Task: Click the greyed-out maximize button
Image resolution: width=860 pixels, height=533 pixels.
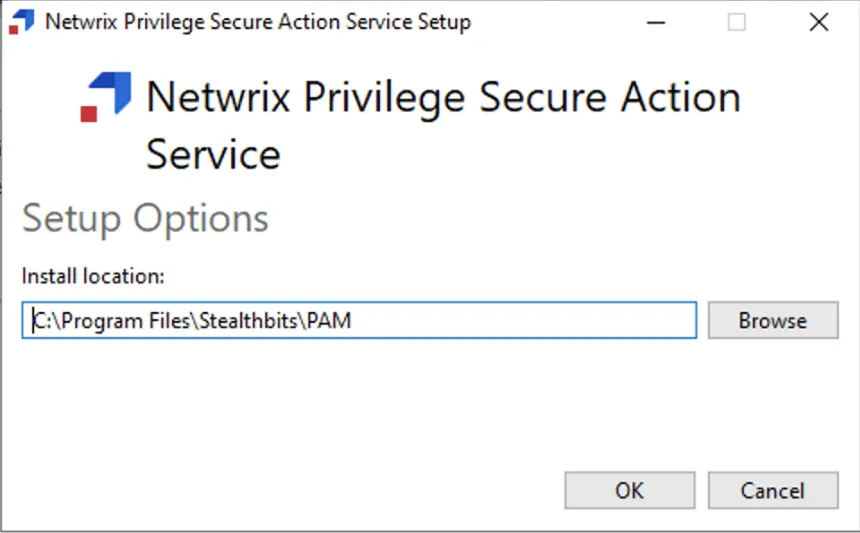Action: click(736, 22)
